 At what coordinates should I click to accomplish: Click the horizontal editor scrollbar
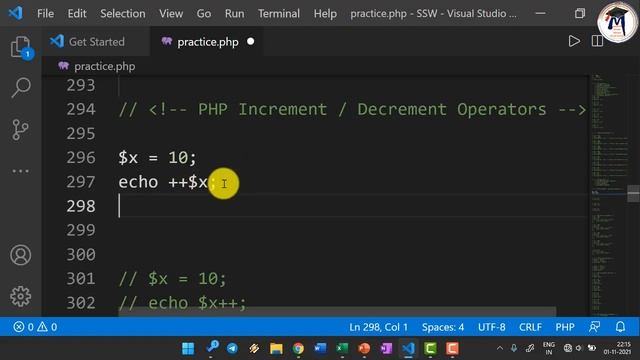coord(337,312)
